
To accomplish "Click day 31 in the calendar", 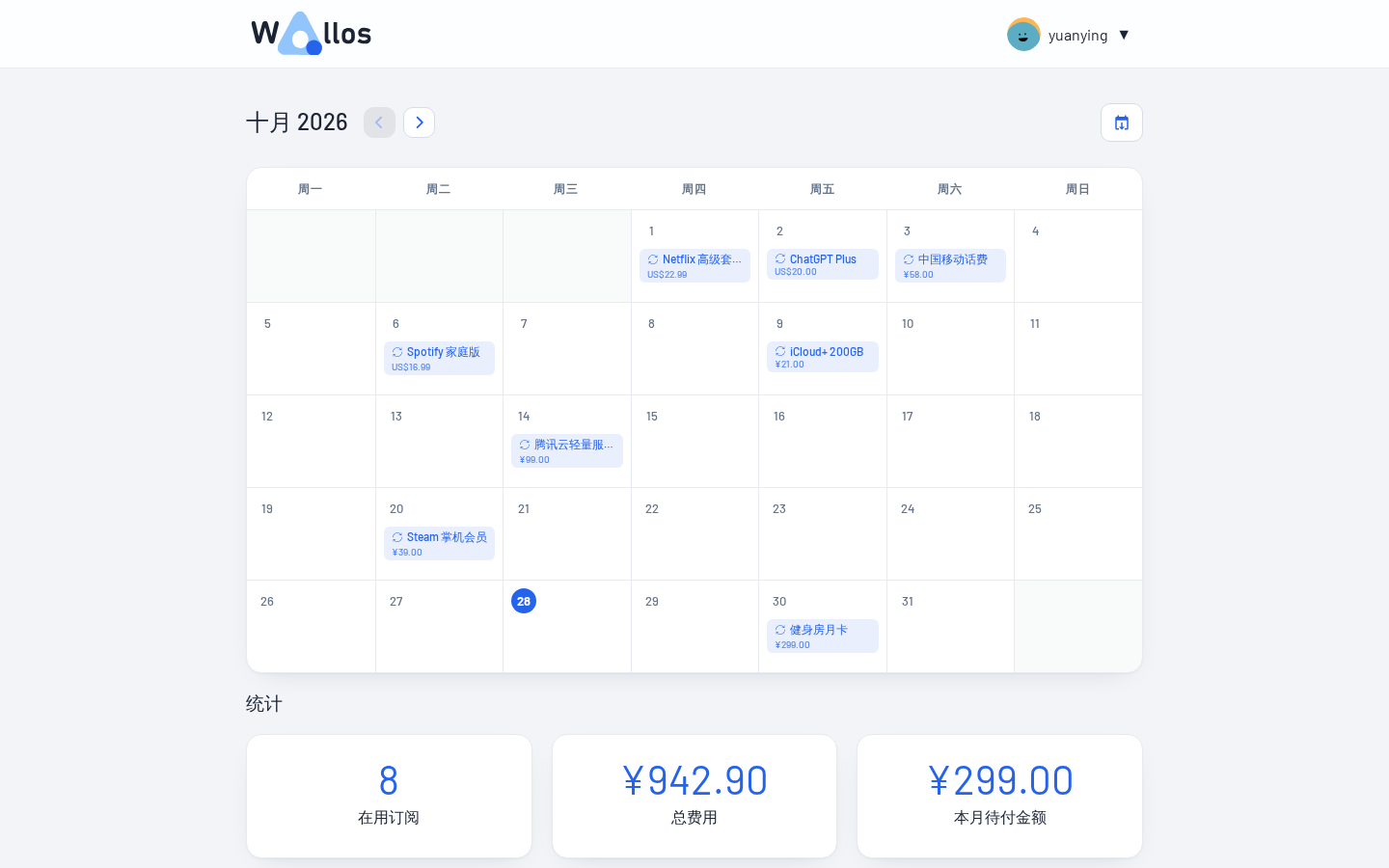I will pos(908,602).
